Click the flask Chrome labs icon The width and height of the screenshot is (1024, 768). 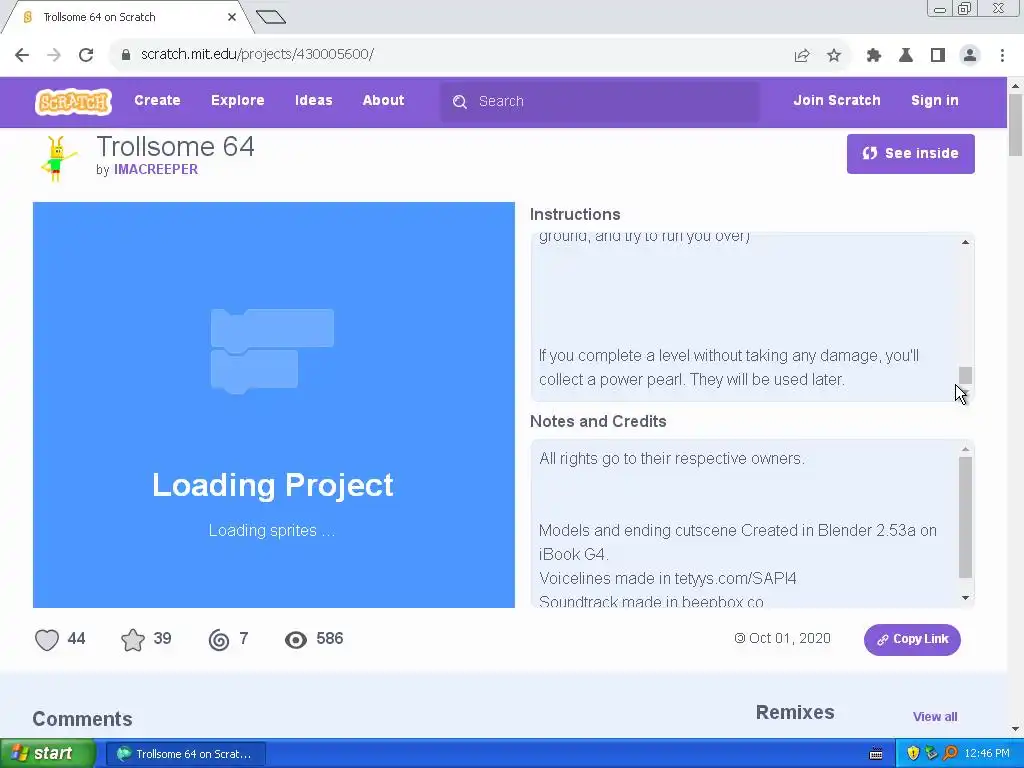point(906,56)
